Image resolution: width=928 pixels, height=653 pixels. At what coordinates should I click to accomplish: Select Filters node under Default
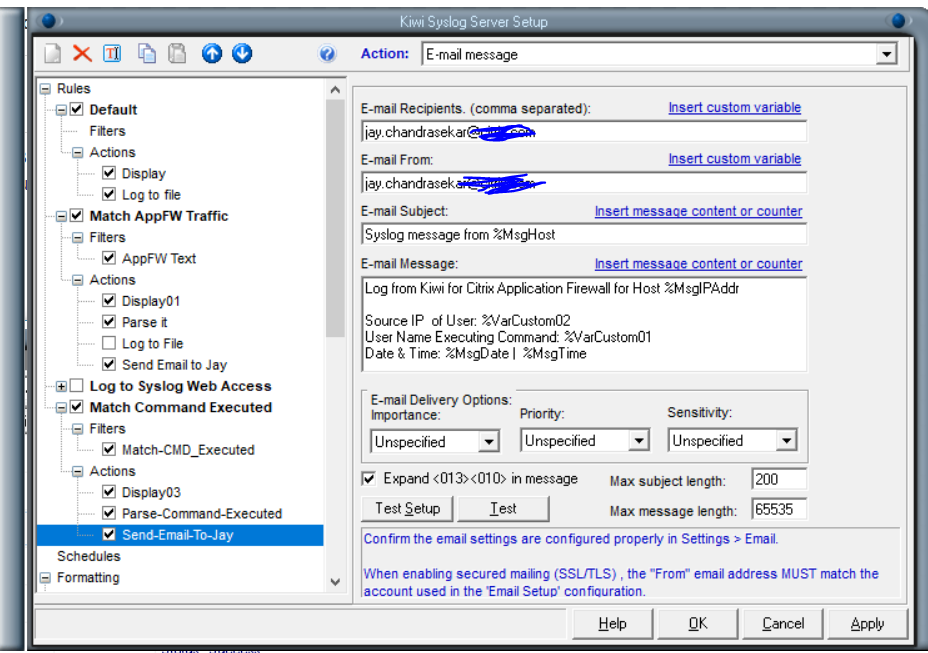pos(107,131)
